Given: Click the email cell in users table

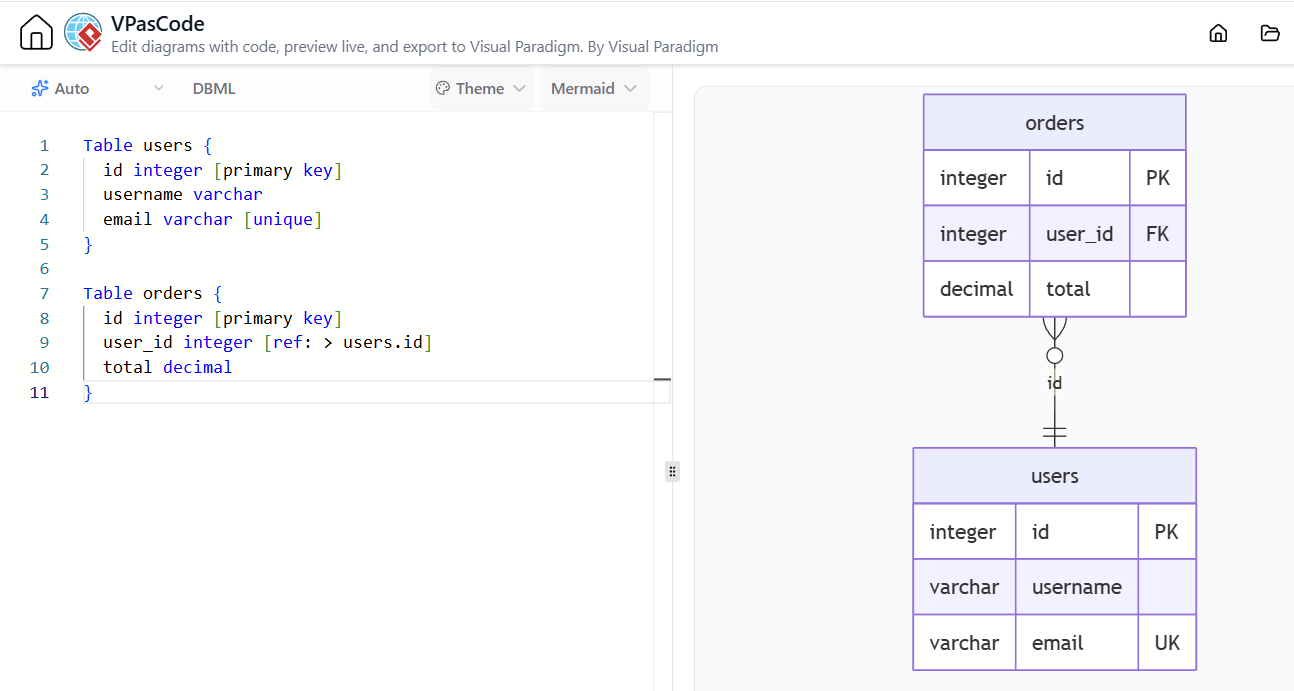Looking at the screenshot, I should coord(1077,643).
